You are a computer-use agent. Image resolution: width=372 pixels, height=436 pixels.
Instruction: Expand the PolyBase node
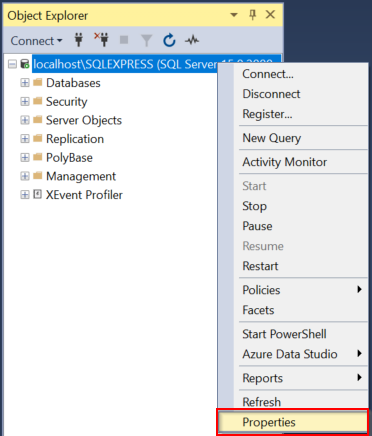[25, 157]
